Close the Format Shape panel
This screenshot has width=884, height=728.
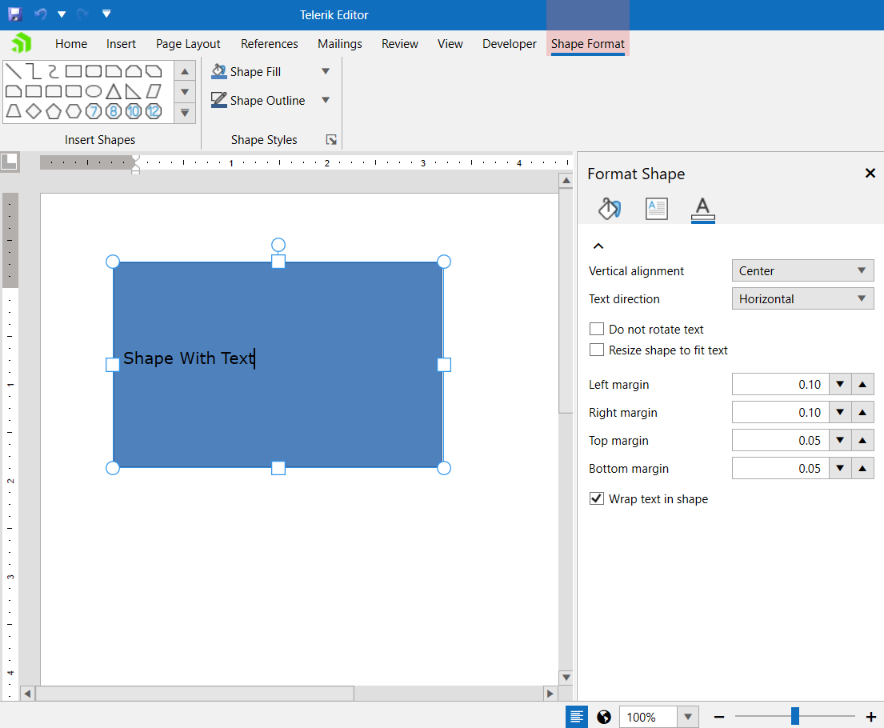click(870, 172)
